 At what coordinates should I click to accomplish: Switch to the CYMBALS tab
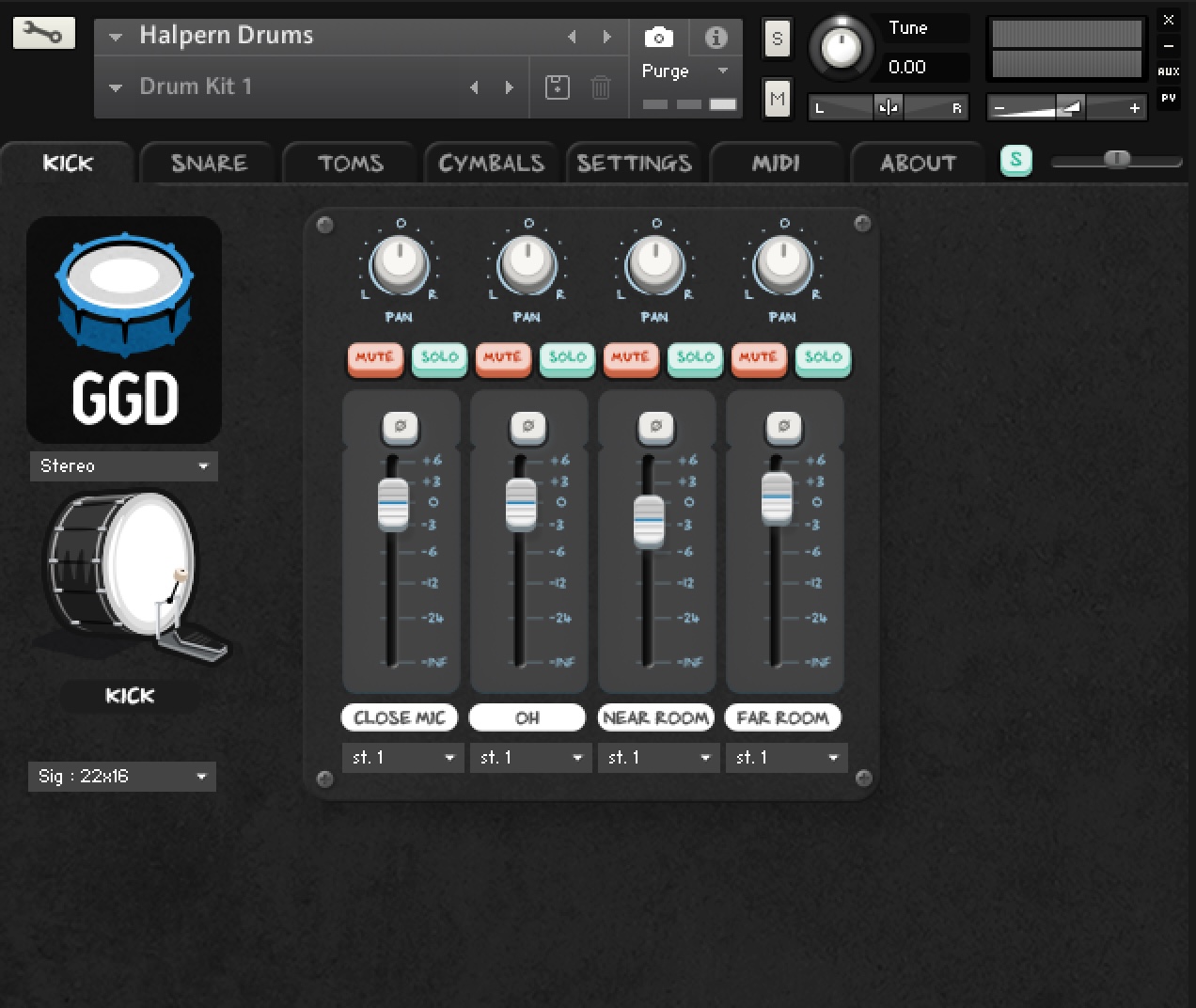(492, 164)
